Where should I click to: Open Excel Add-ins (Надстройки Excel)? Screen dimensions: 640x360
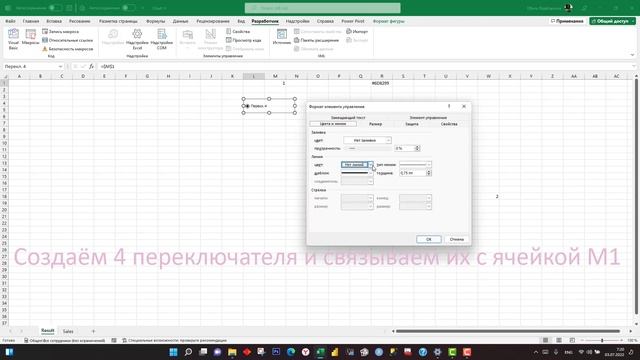pos(137,39)
